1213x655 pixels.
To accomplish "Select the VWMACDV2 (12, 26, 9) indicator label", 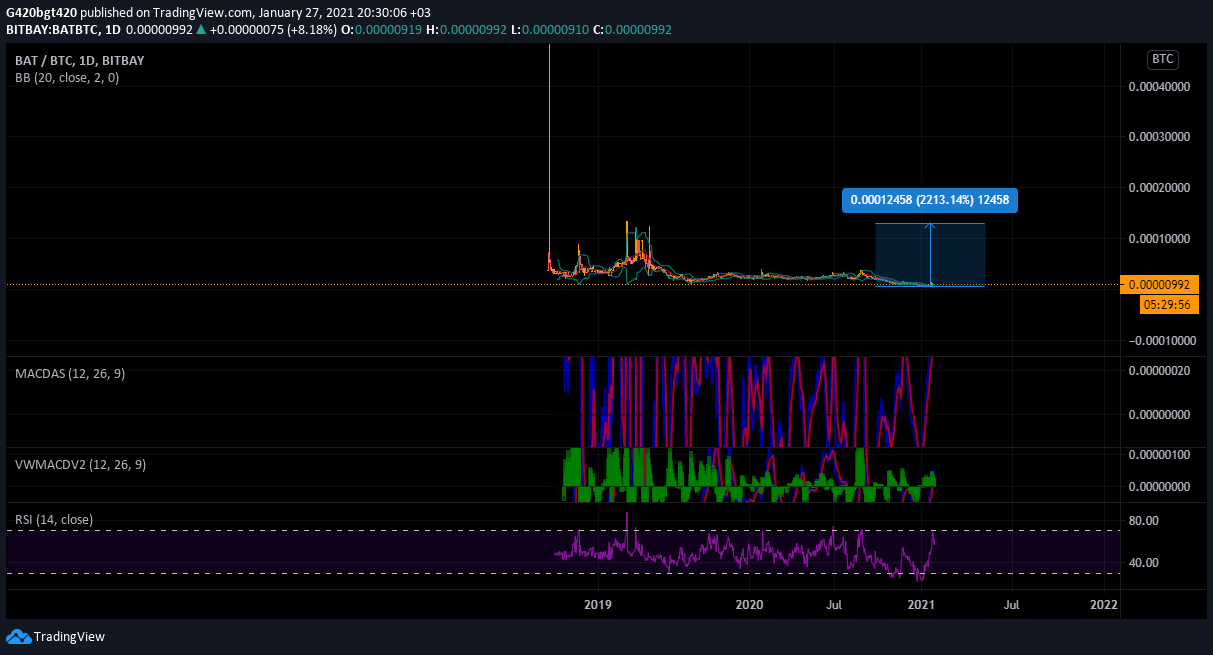I will (81, 464).
